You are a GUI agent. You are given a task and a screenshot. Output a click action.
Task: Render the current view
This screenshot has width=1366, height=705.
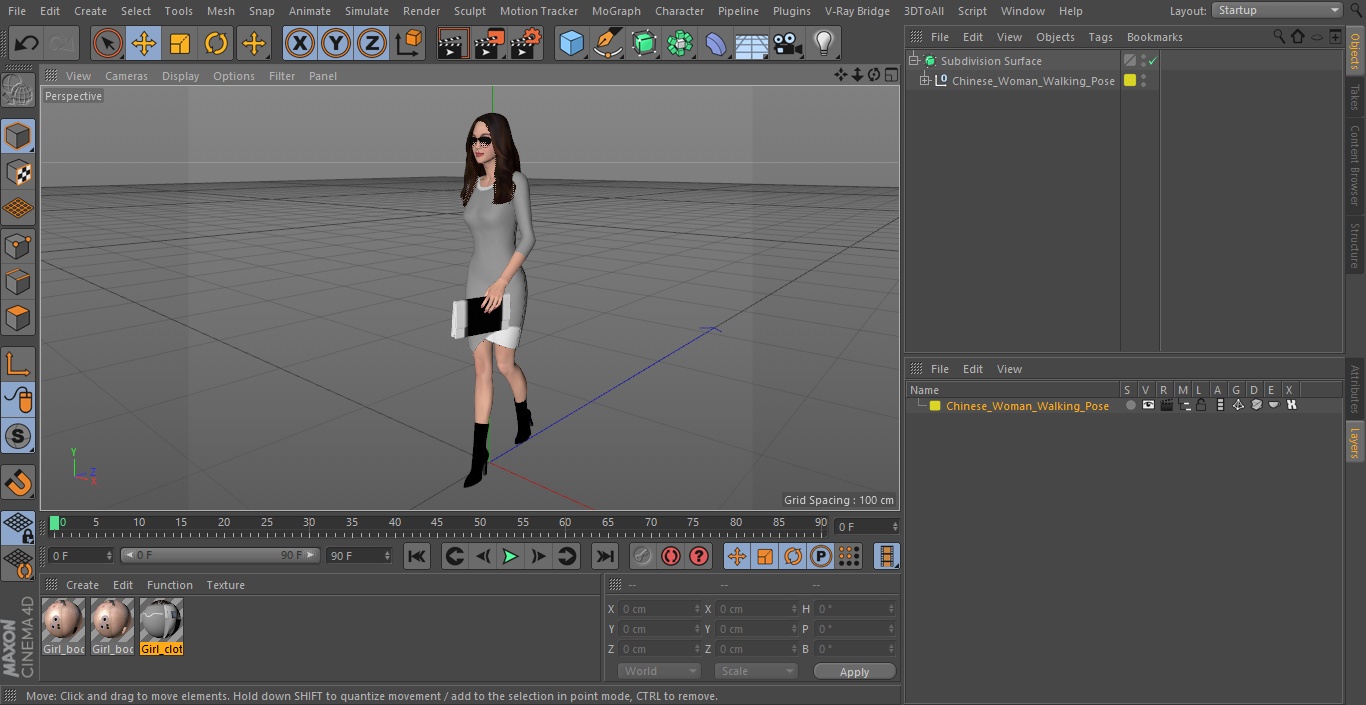tap(453, 44)
